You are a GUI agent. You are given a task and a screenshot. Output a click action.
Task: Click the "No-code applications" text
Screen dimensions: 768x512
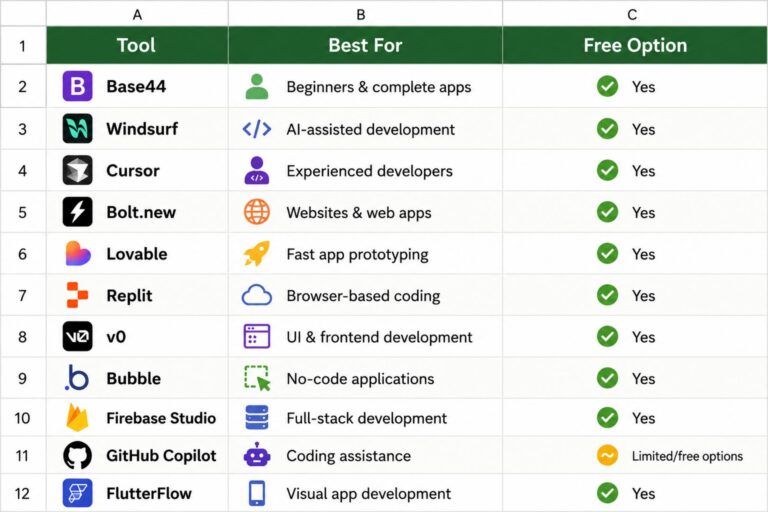pyautogui.click(x=360, y=379)
